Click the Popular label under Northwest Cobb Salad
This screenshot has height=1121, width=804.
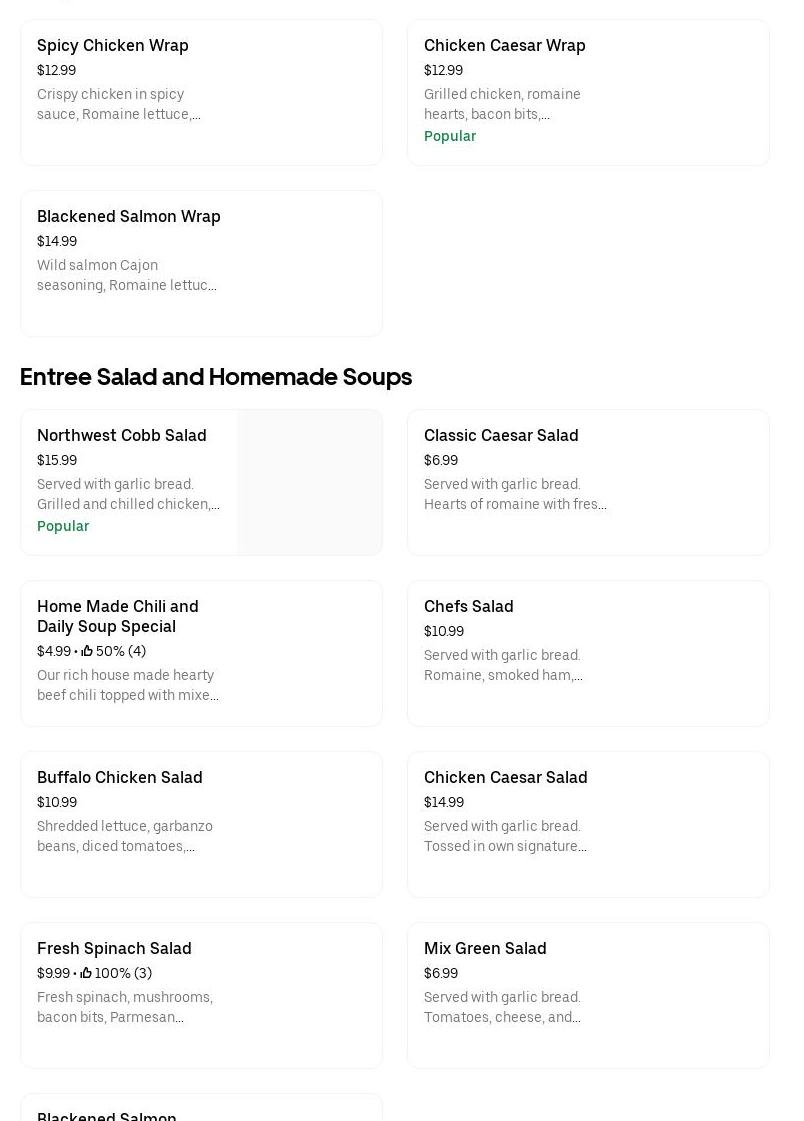[63, 526]
